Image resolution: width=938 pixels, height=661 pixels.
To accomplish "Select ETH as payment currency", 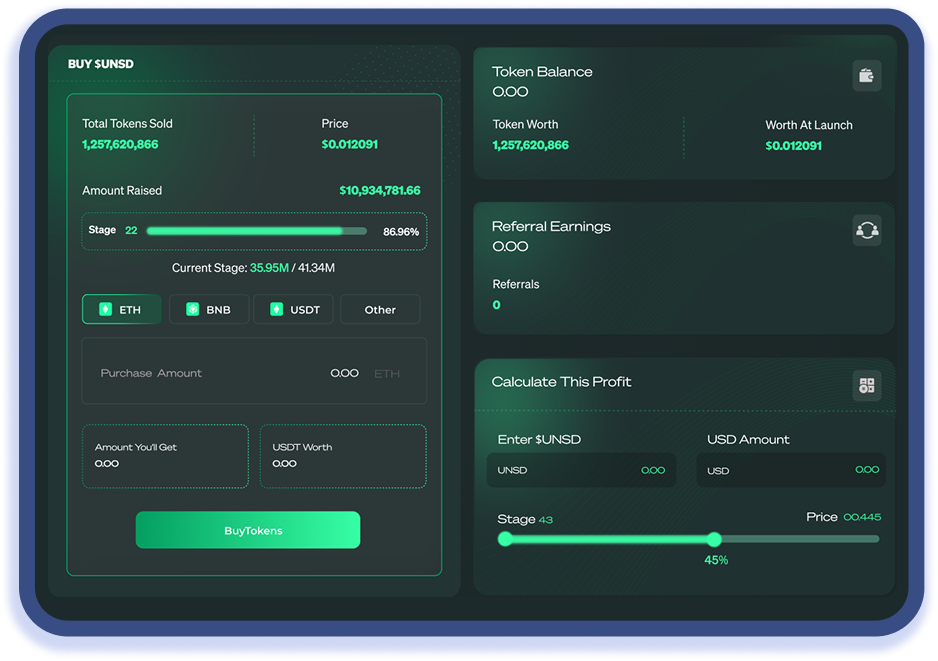I will click(x=122, y=310).
